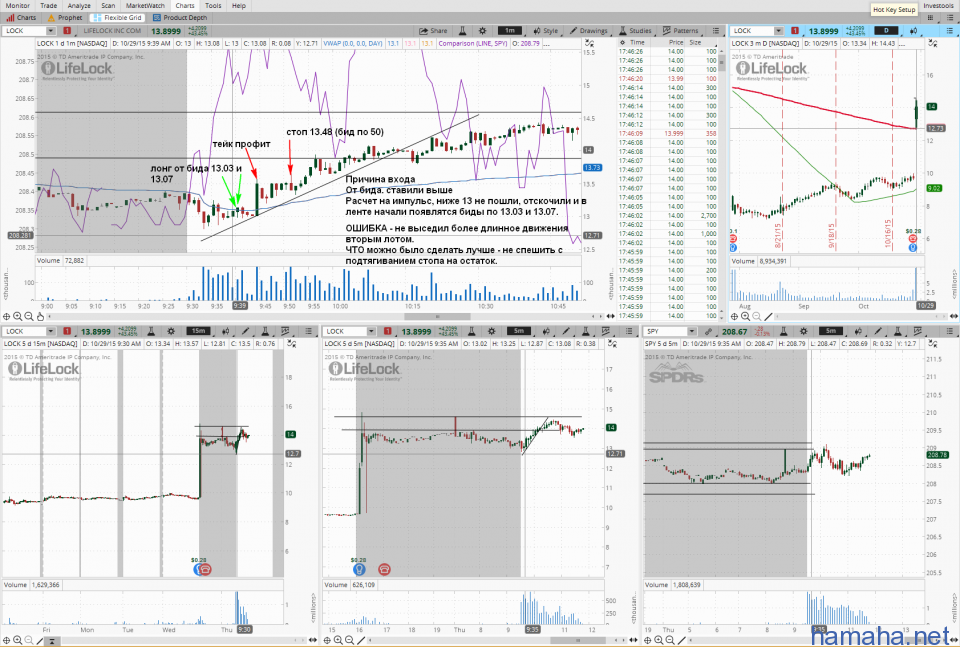
Task: Open the MarketWatch tab
Action: coord(145,6)
